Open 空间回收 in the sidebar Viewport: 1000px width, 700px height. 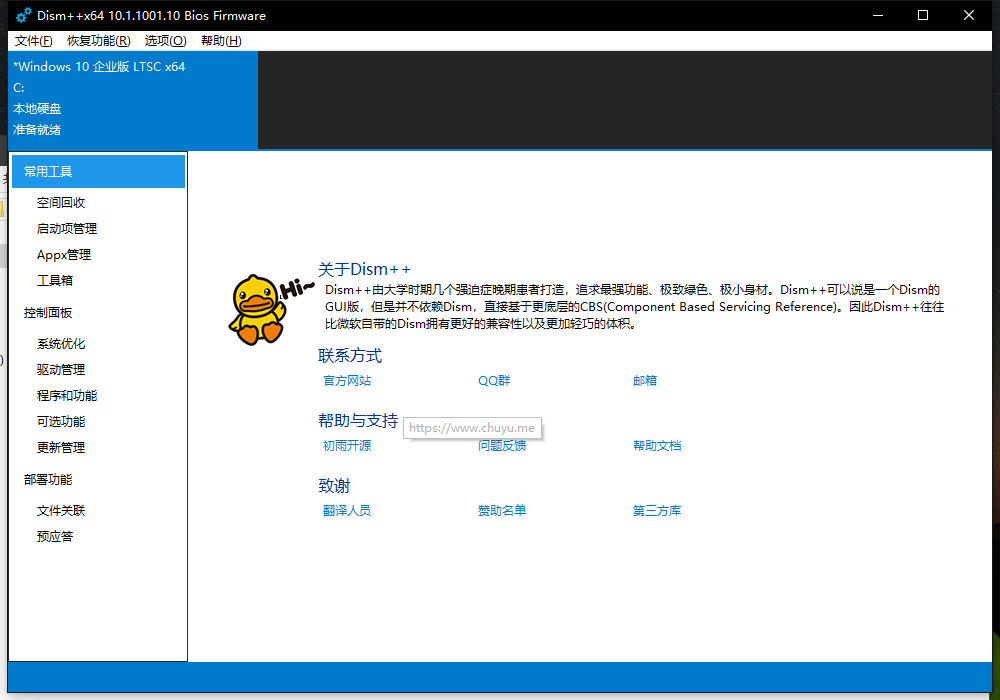pos(61,203)
